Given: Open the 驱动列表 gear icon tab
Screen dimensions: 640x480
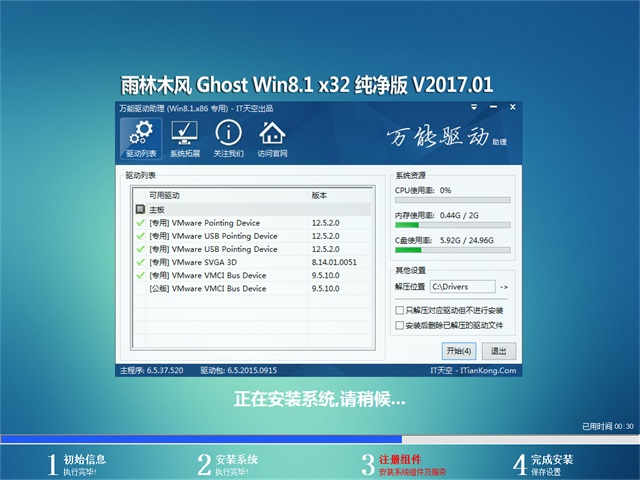Looking at the screenshot, I should (x=140, y=139).
